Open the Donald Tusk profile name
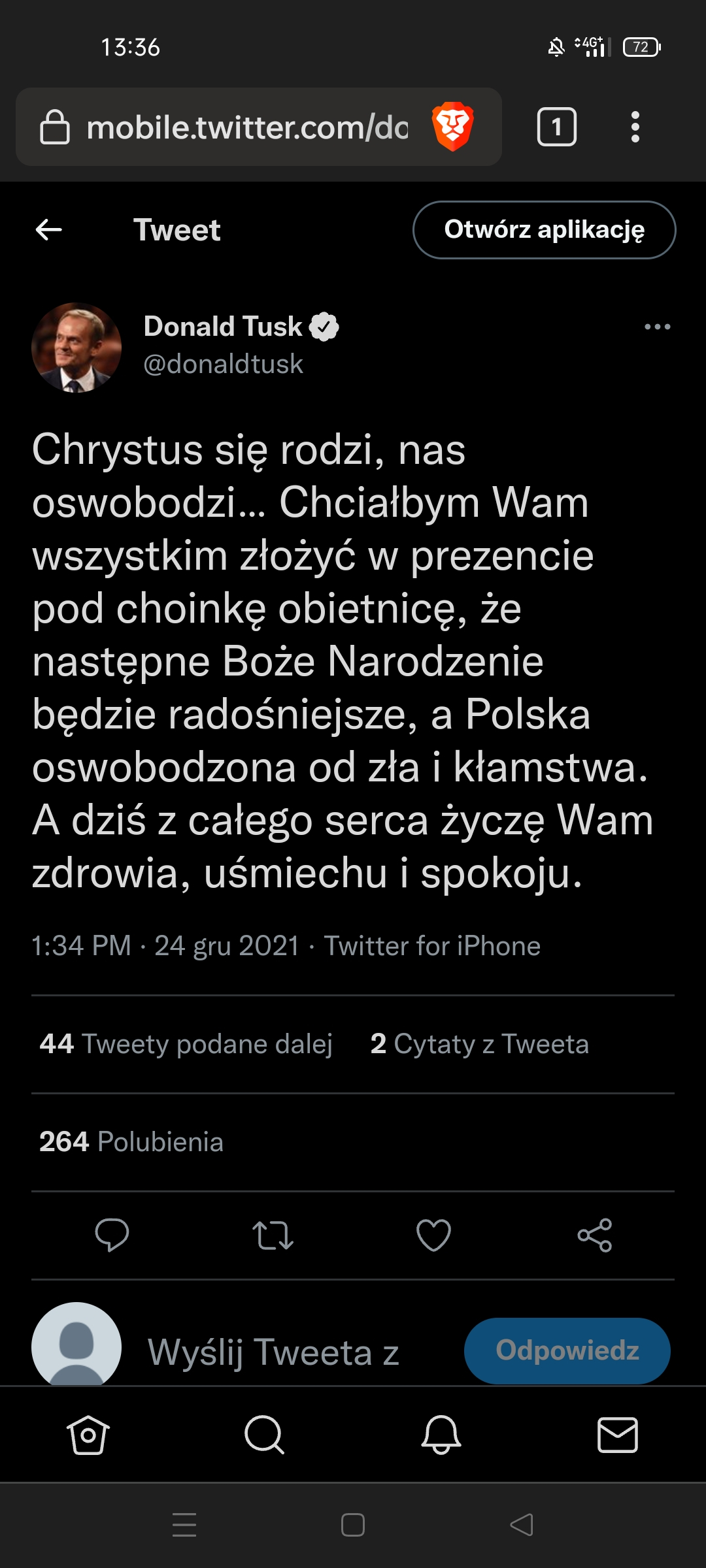The width and height of the screenshot is (706, 1568). tap(223, 327)
